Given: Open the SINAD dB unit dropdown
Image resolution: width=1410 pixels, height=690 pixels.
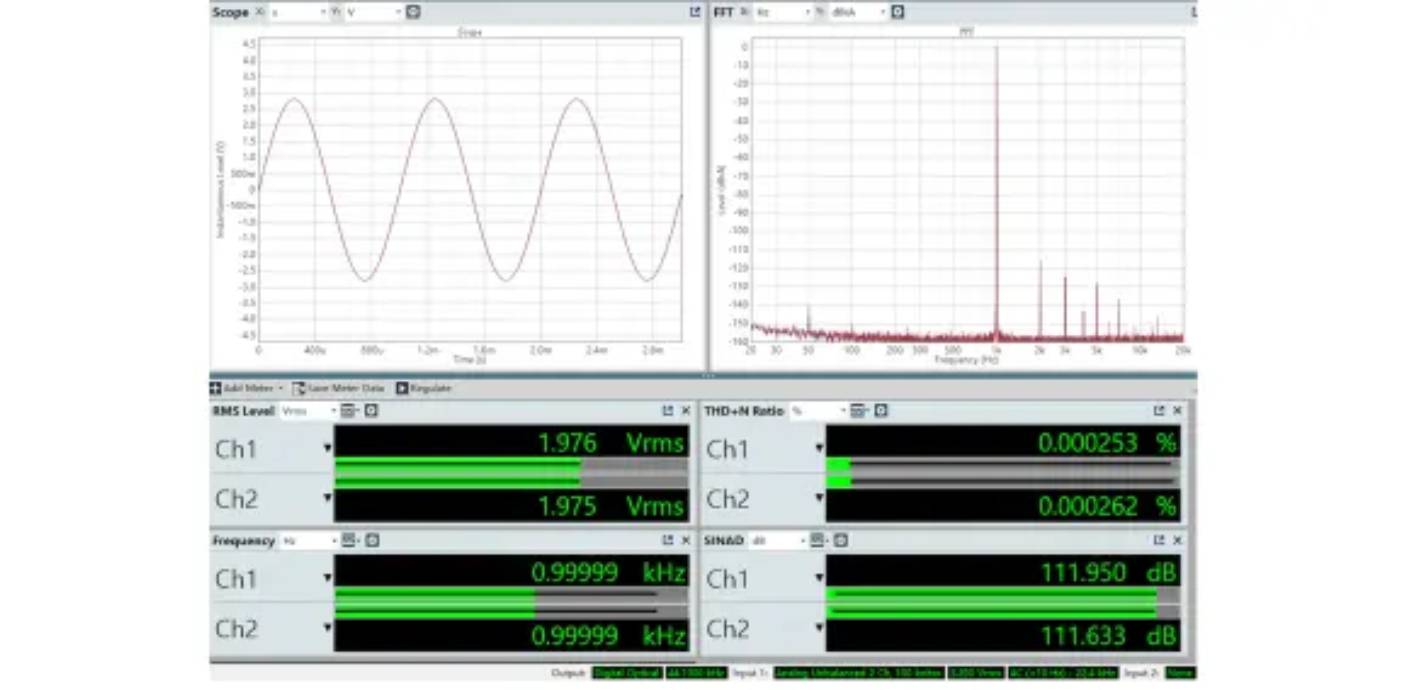Looking at the screenshot, I should point(778,540).
